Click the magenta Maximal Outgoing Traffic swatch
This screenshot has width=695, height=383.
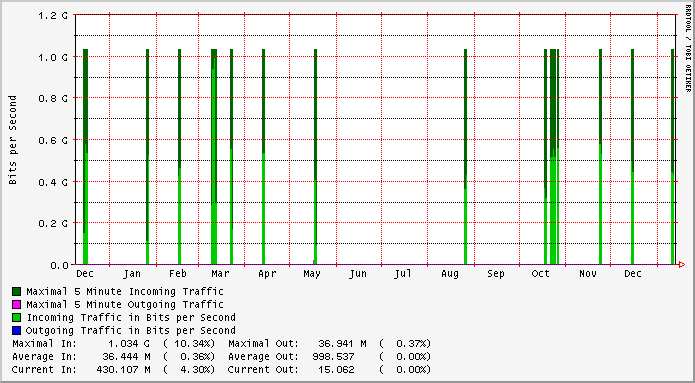click(x=16, y=305)
